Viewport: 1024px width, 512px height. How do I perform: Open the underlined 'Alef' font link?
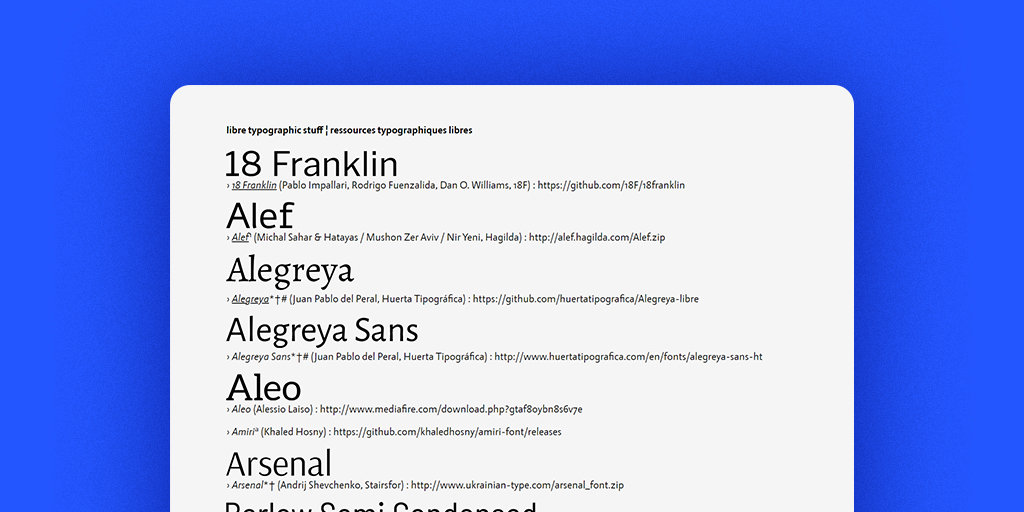(240, 238)
